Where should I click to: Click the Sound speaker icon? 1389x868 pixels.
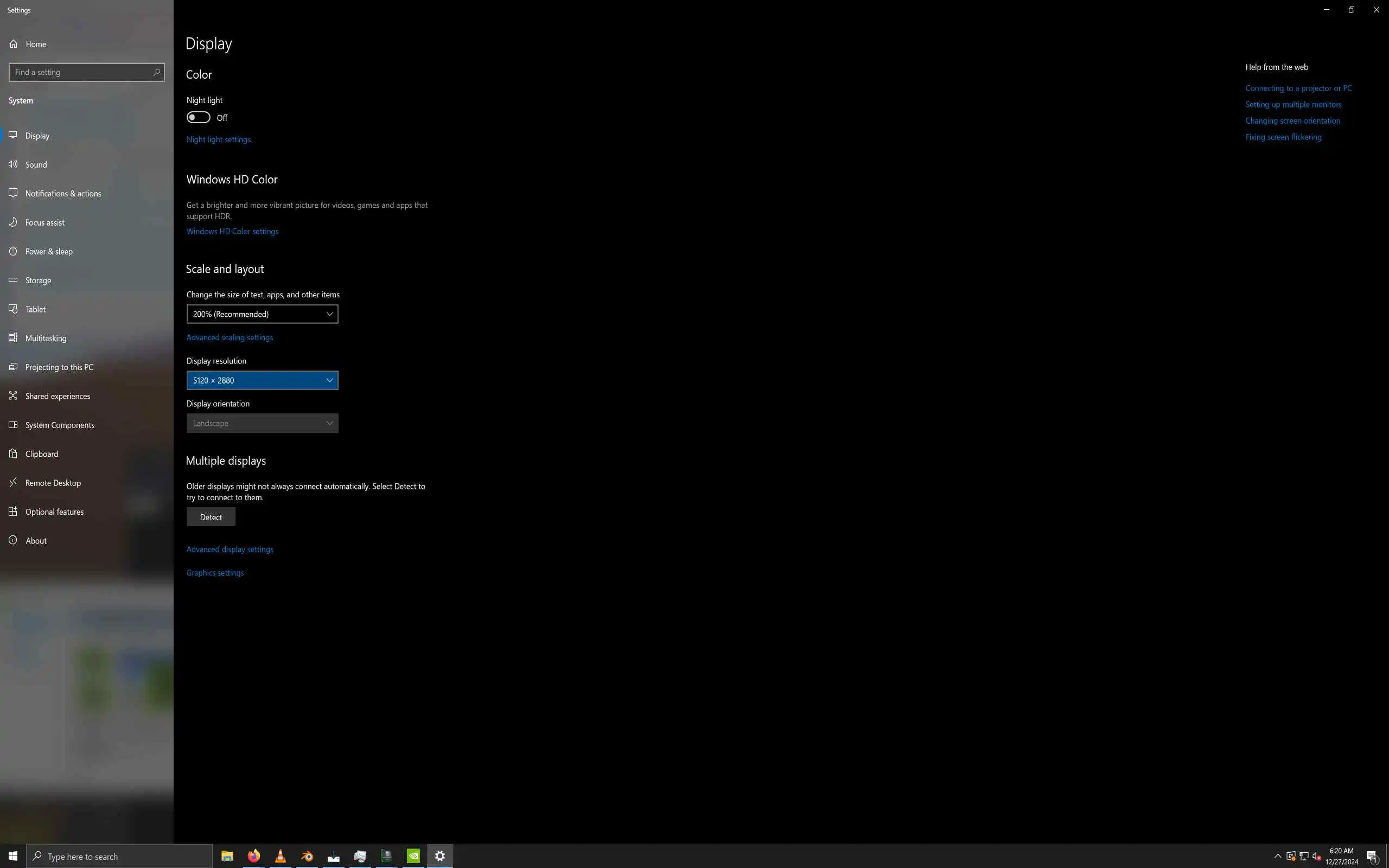coord(13,165)
